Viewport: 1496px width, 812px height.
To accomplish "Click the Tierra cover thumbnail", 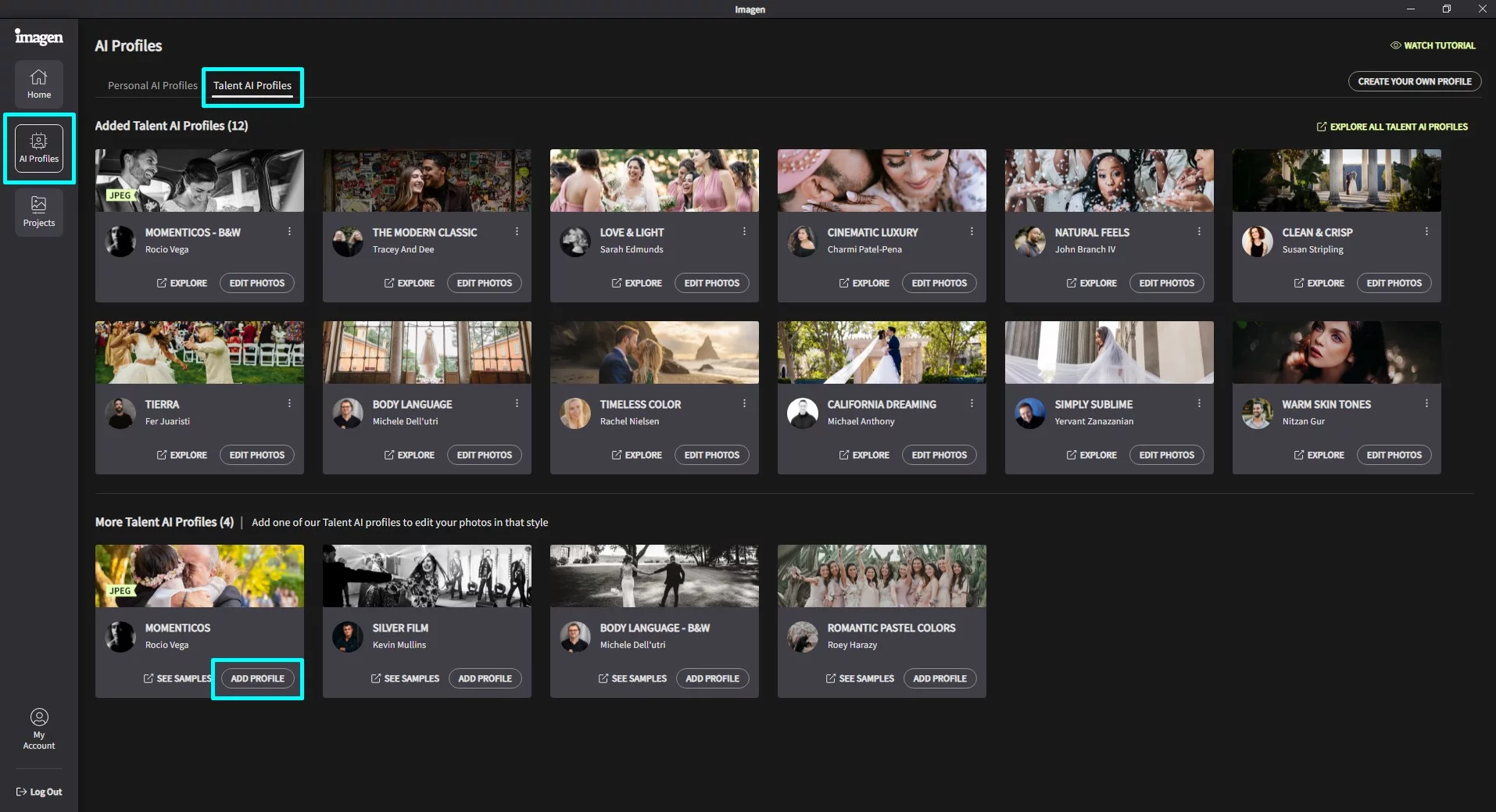I will [x=199, y=352].
